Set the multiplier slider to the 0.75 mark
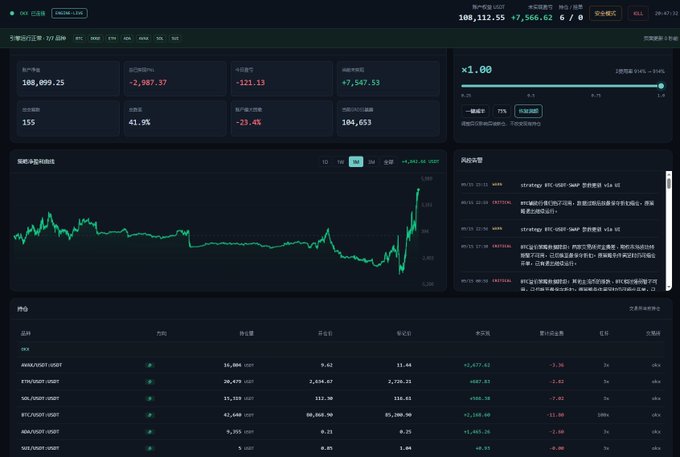The height and width of the screenshot is (457, 680). point(596,86)
